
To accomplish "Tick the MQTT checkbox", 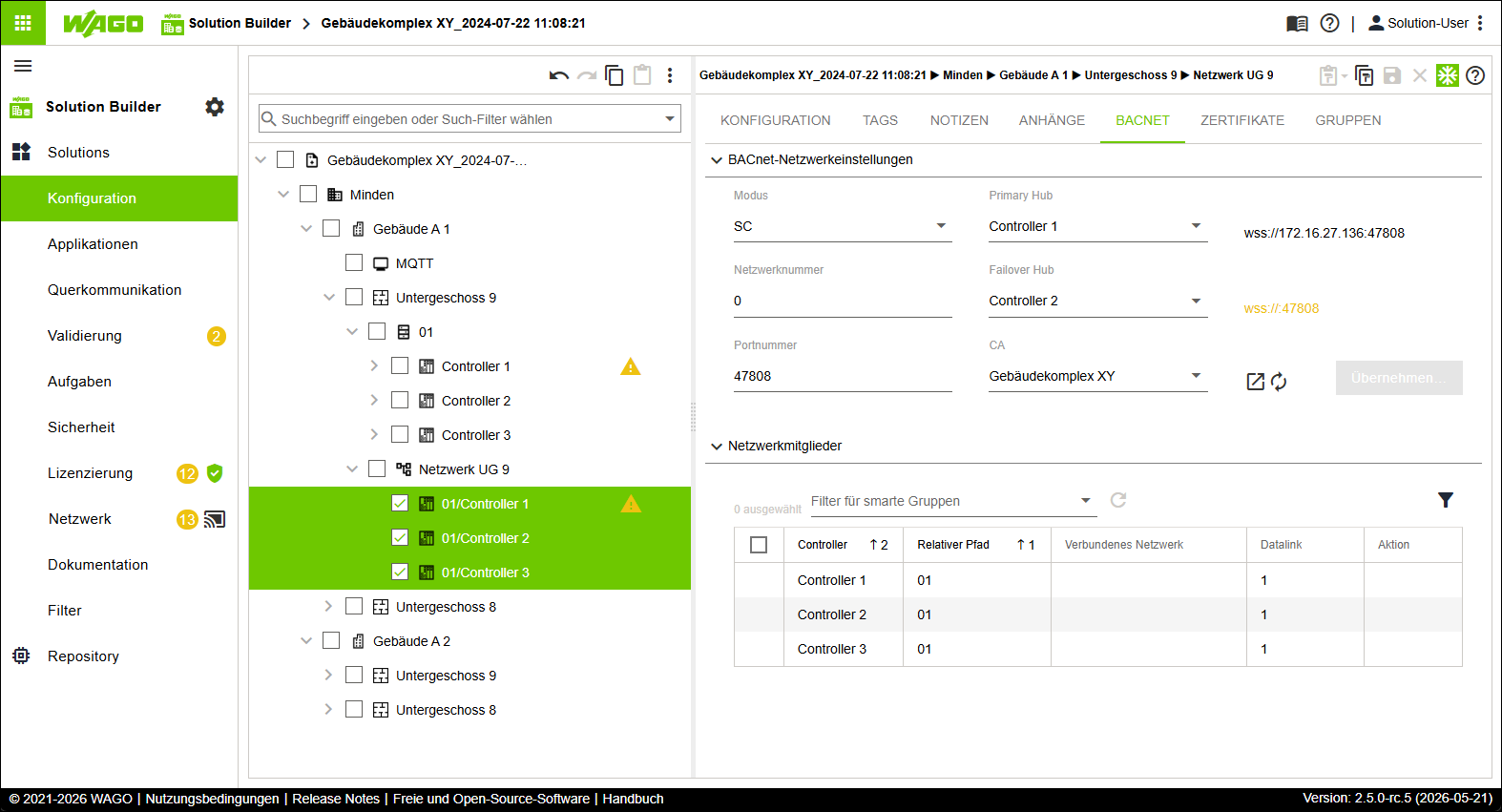I will [x=354, y=262].
